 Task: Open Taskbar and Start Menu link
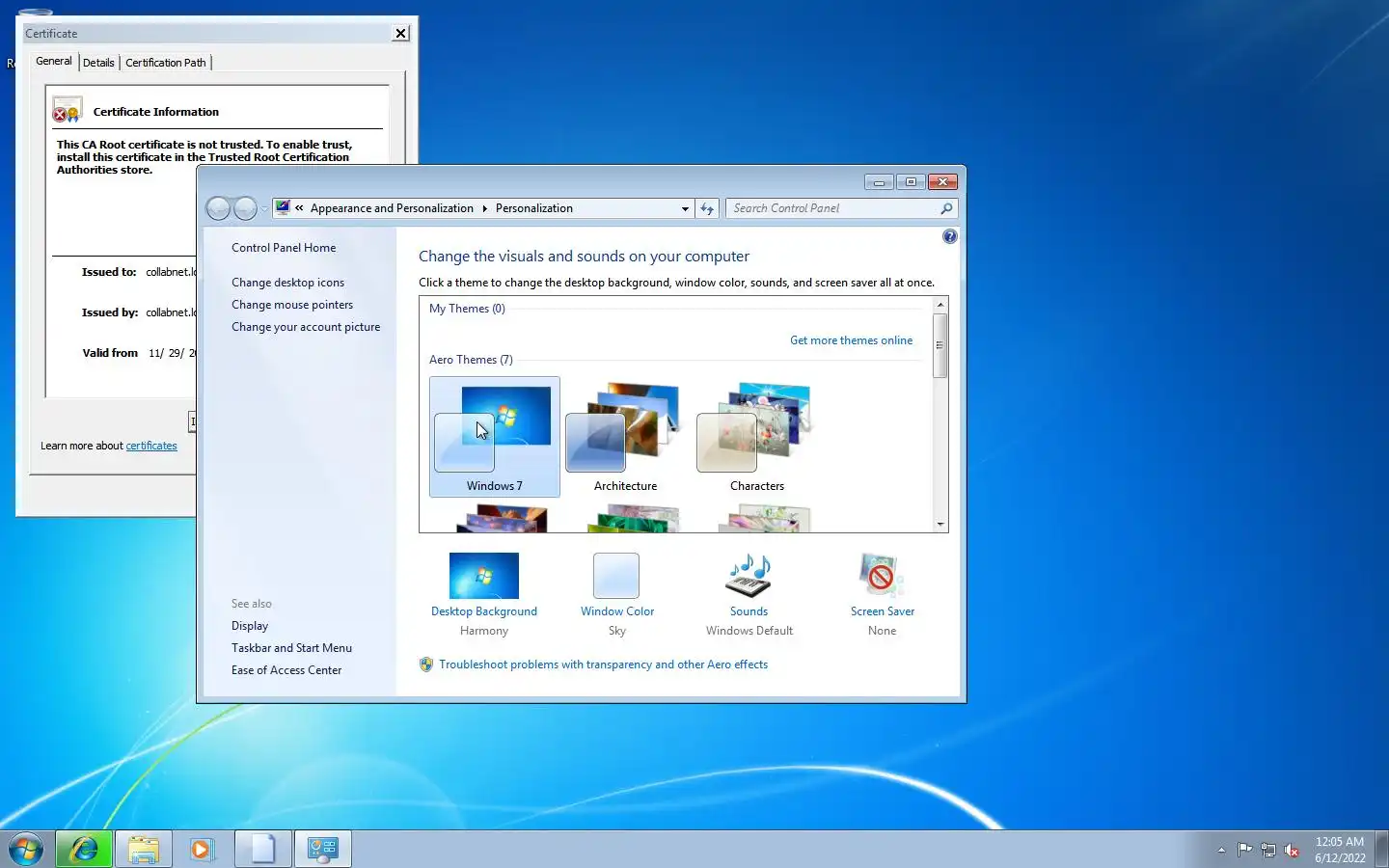coord(291,648)
